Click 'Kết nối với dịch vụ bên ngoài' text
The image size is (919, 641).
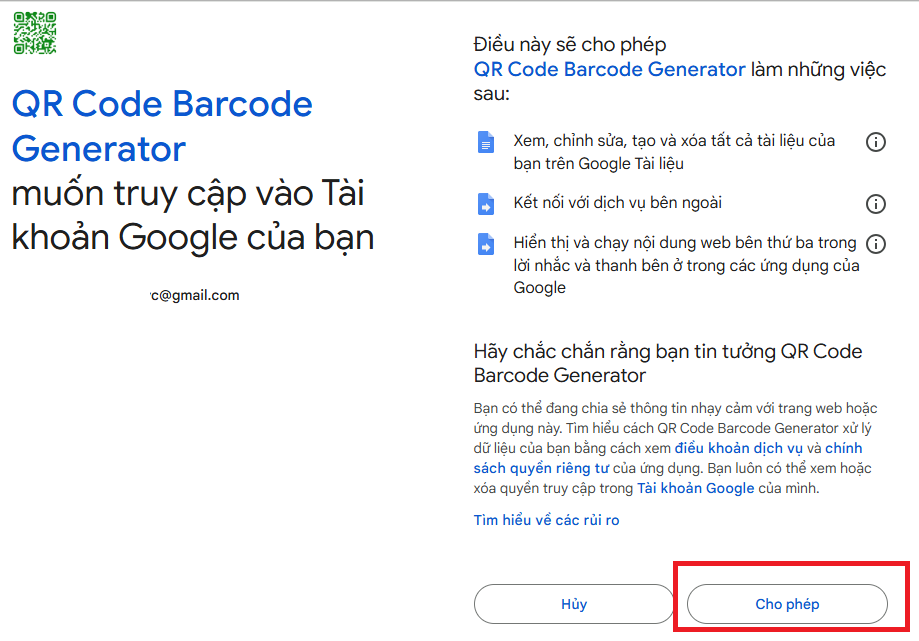tap(617, 203)
